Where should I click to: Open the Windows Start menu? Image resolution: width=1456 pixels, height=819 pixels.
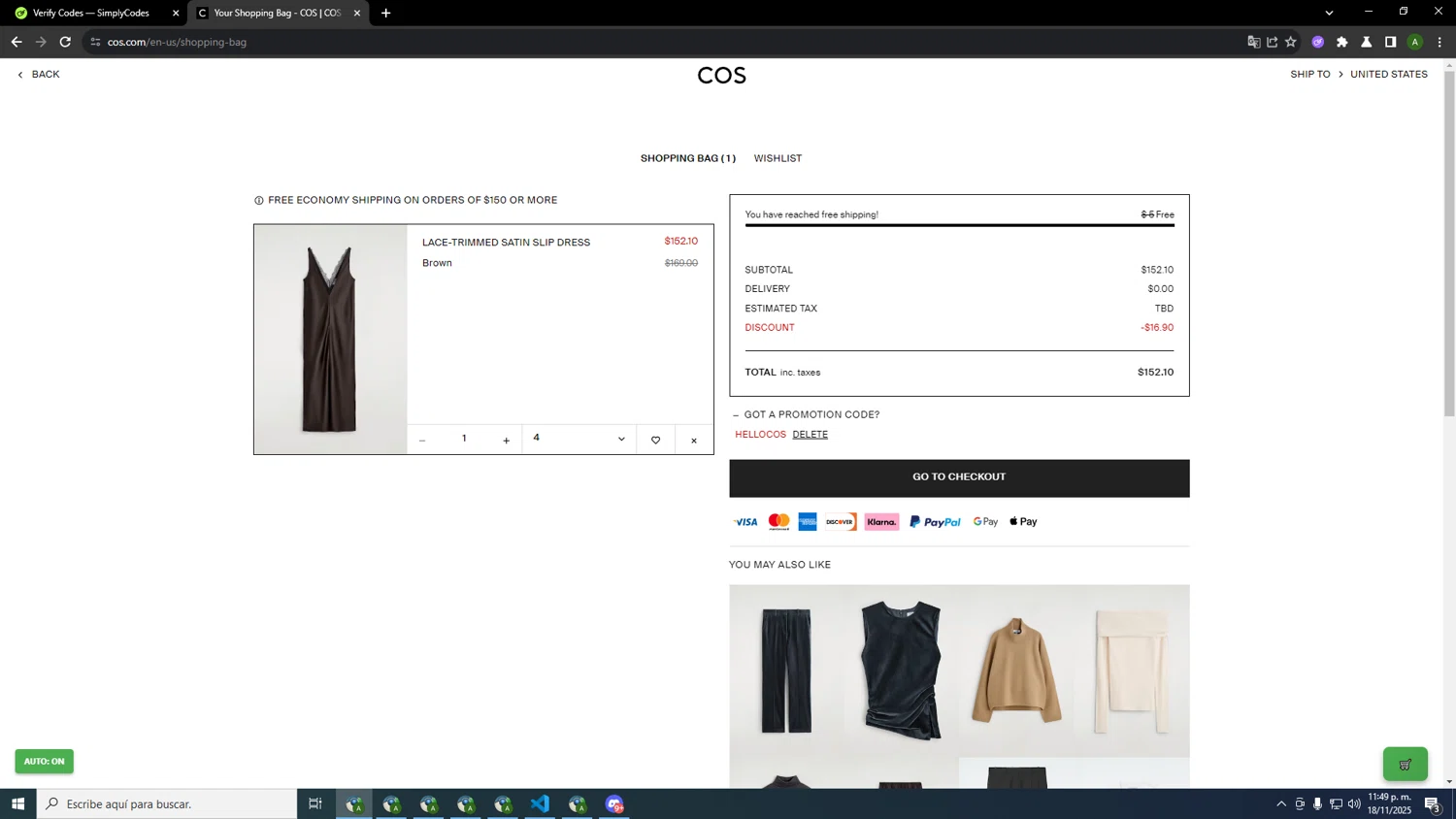point(17,803)
